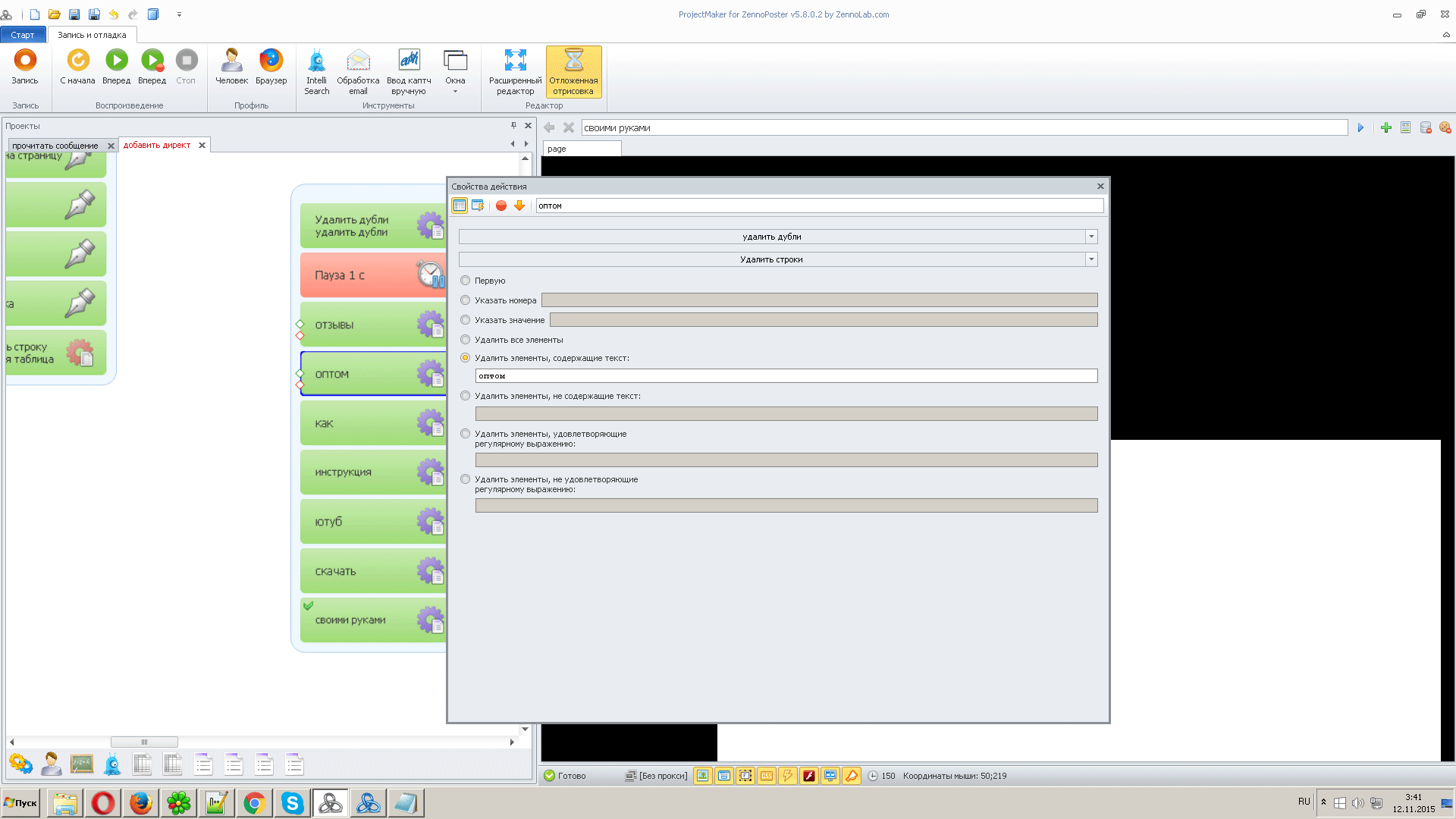Open Intelli Search tool
The image size is (1456, 819).
pyautogui.click(x=316, y=61)
